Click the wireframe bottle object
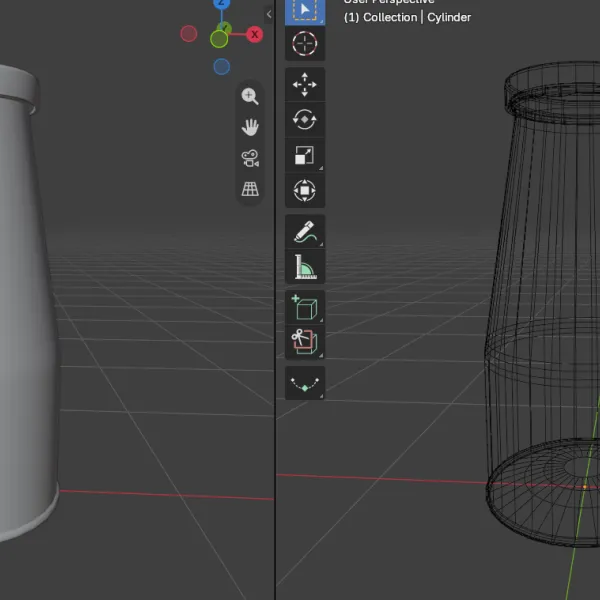 pos(545,302)
